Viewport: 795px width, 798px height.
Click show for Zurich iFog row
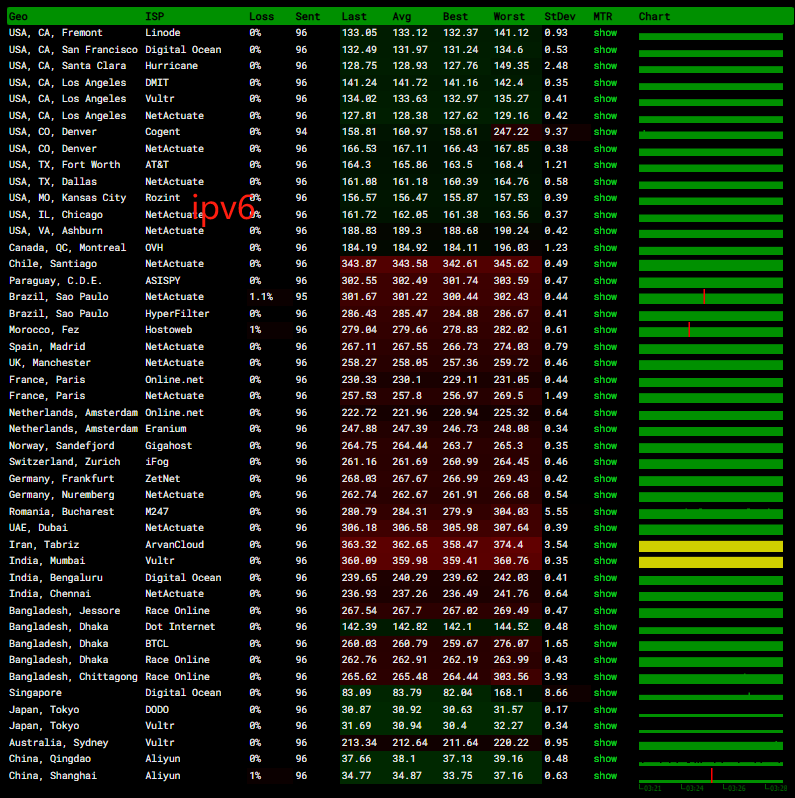pyautogui.click(x=605, y=462)
